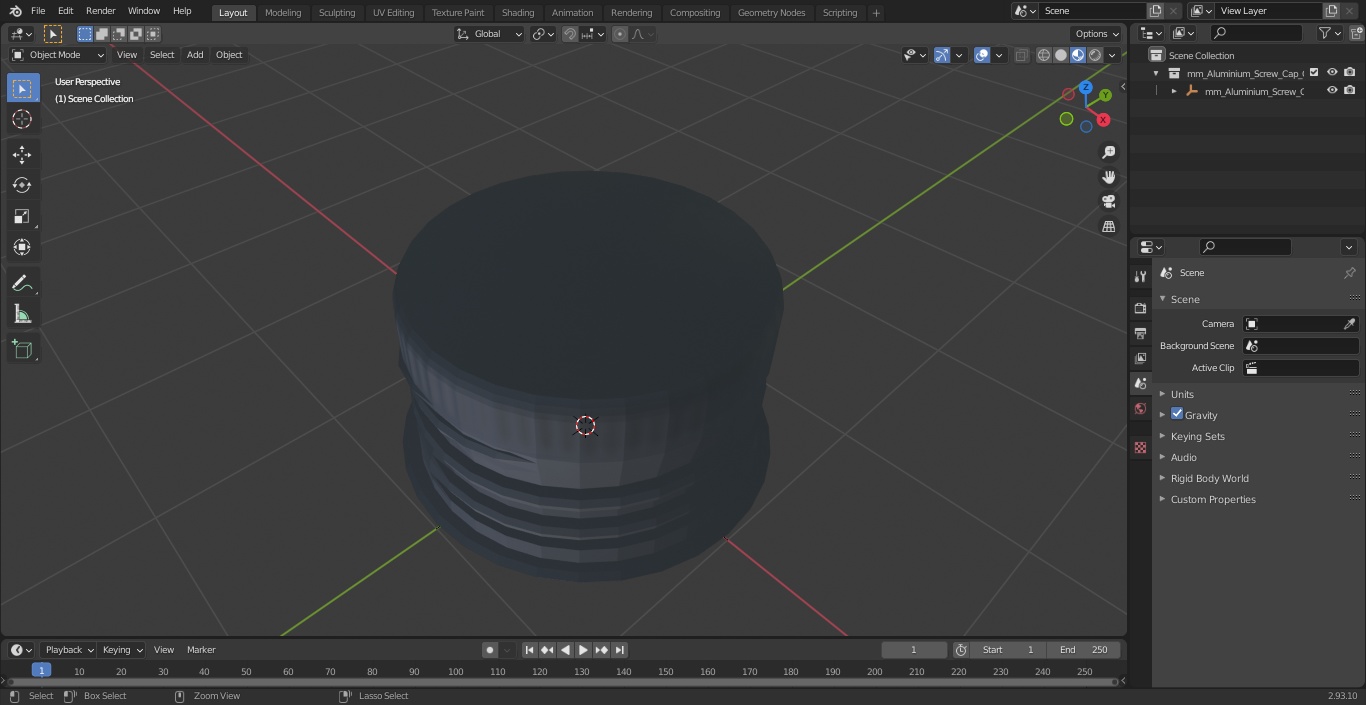Open the View Layer properties tab
1366x705 pixels.
click(x=1140, y=358)
